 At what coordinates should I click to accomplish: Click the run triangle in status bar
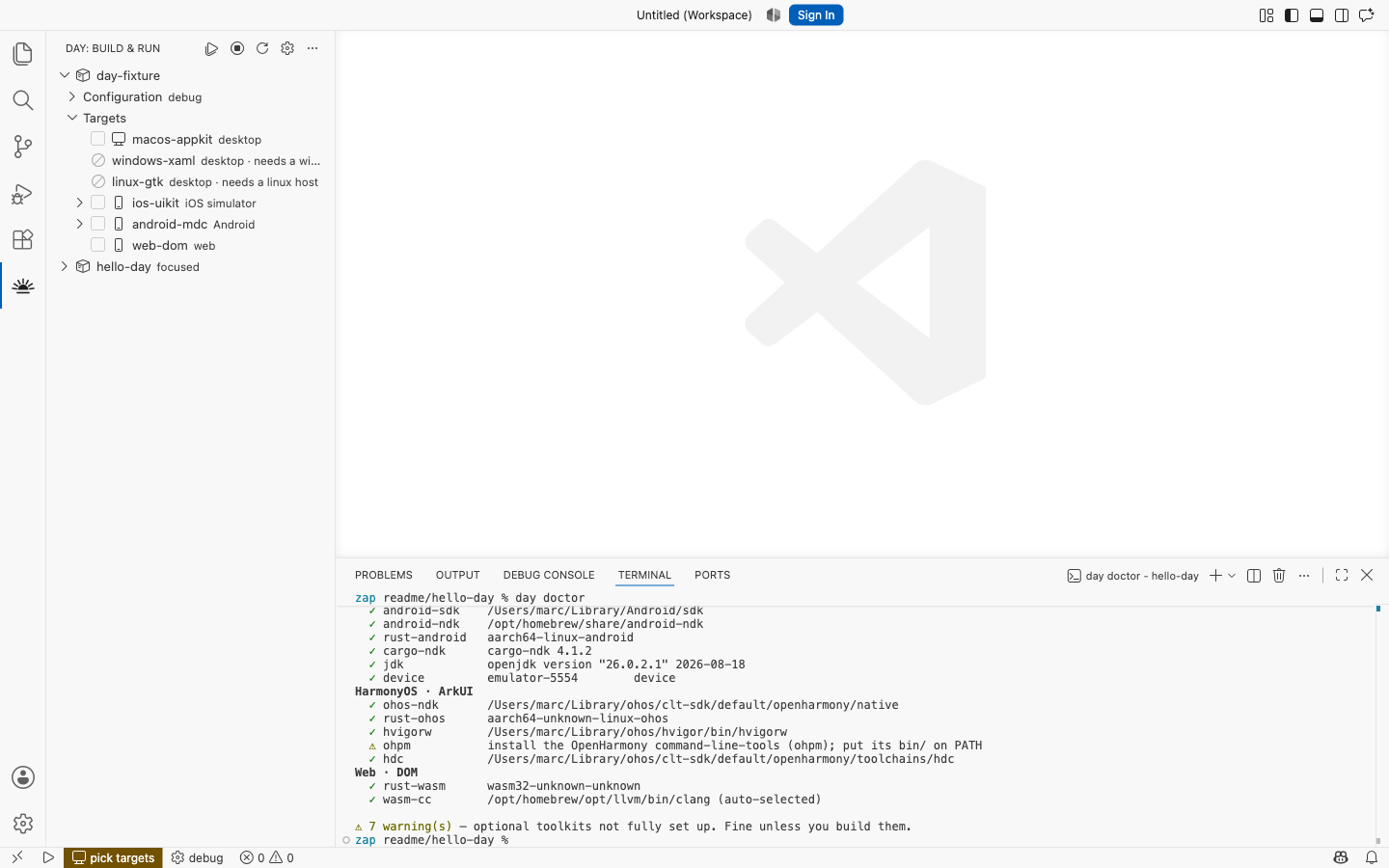[48, 857]
